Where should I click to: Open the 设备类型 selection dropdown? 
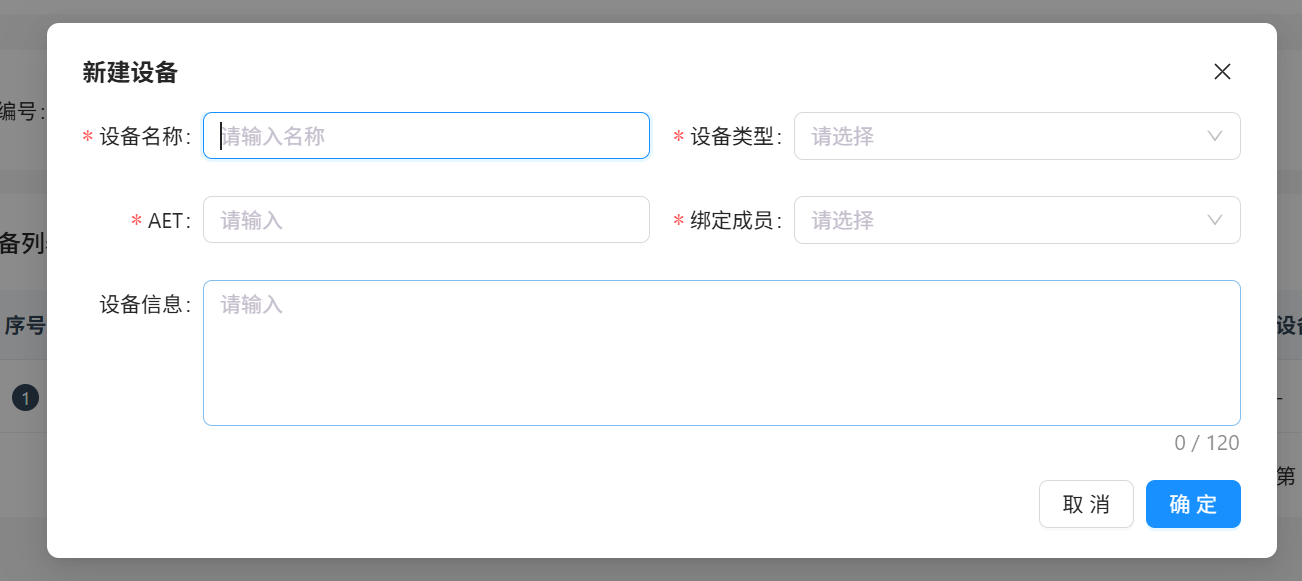[1017, 136]
